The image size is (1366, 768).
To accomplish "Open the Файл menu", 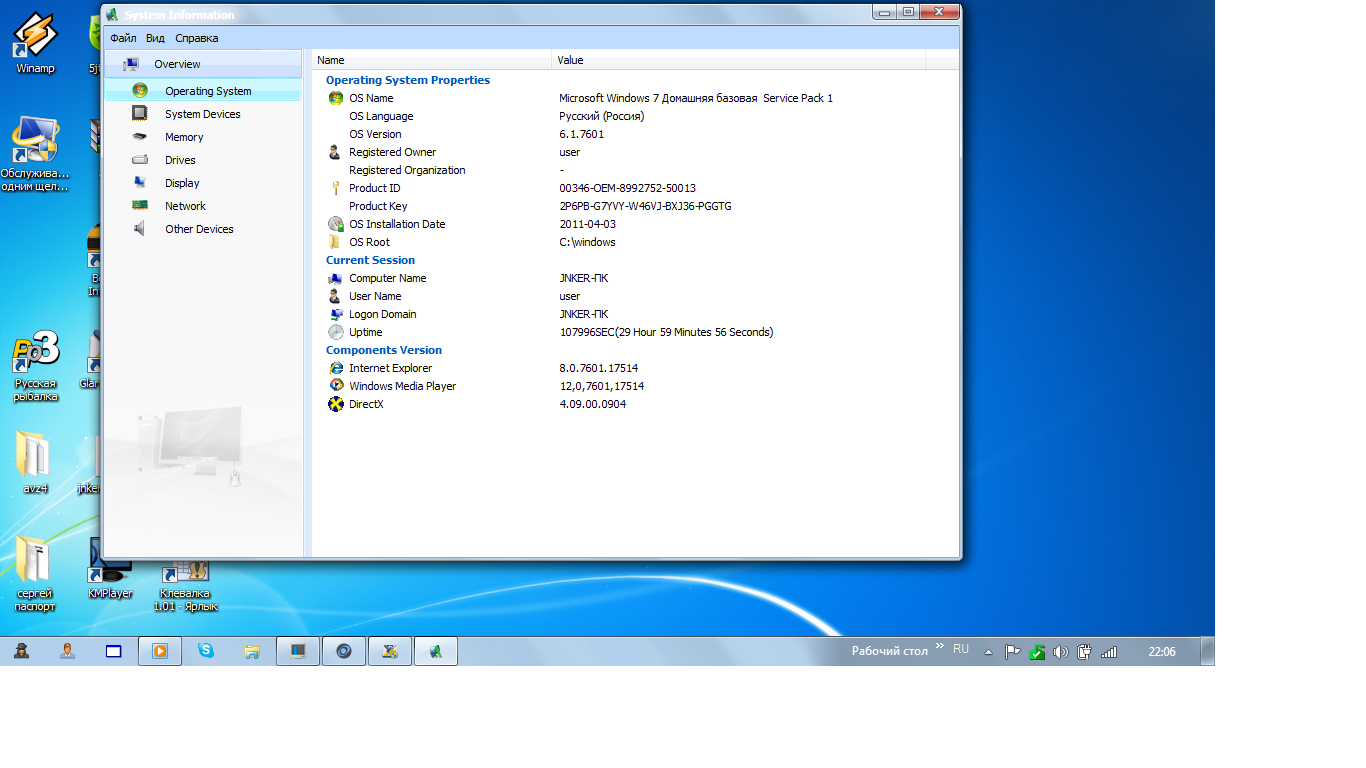I will click(123, 38).
